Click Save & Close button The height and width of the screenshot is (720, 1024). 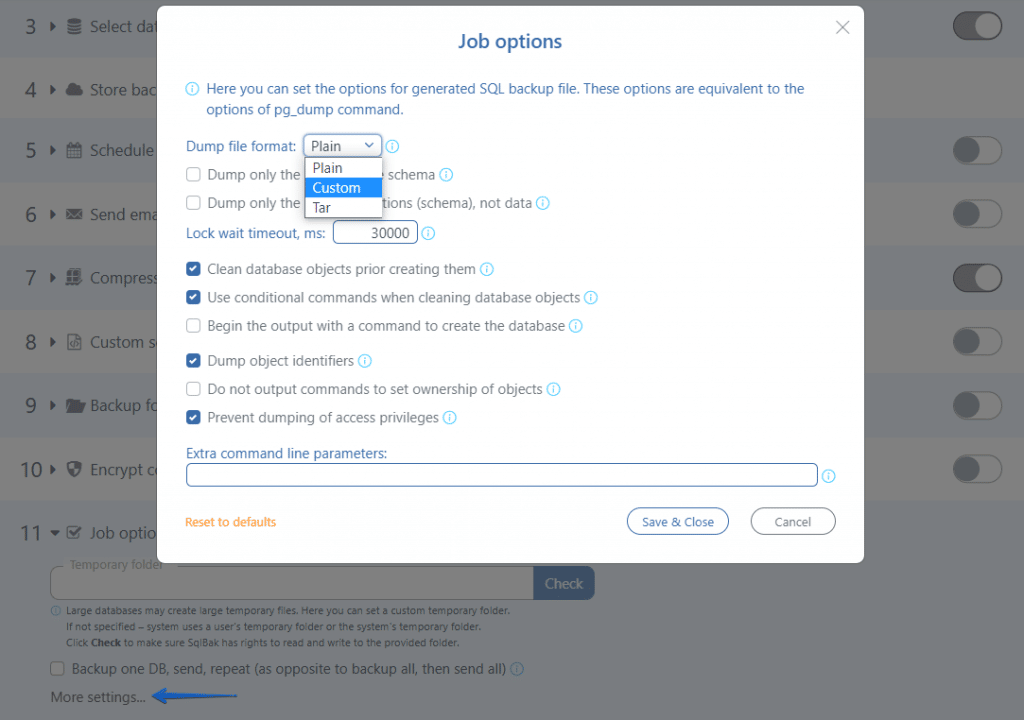(678, 522)
